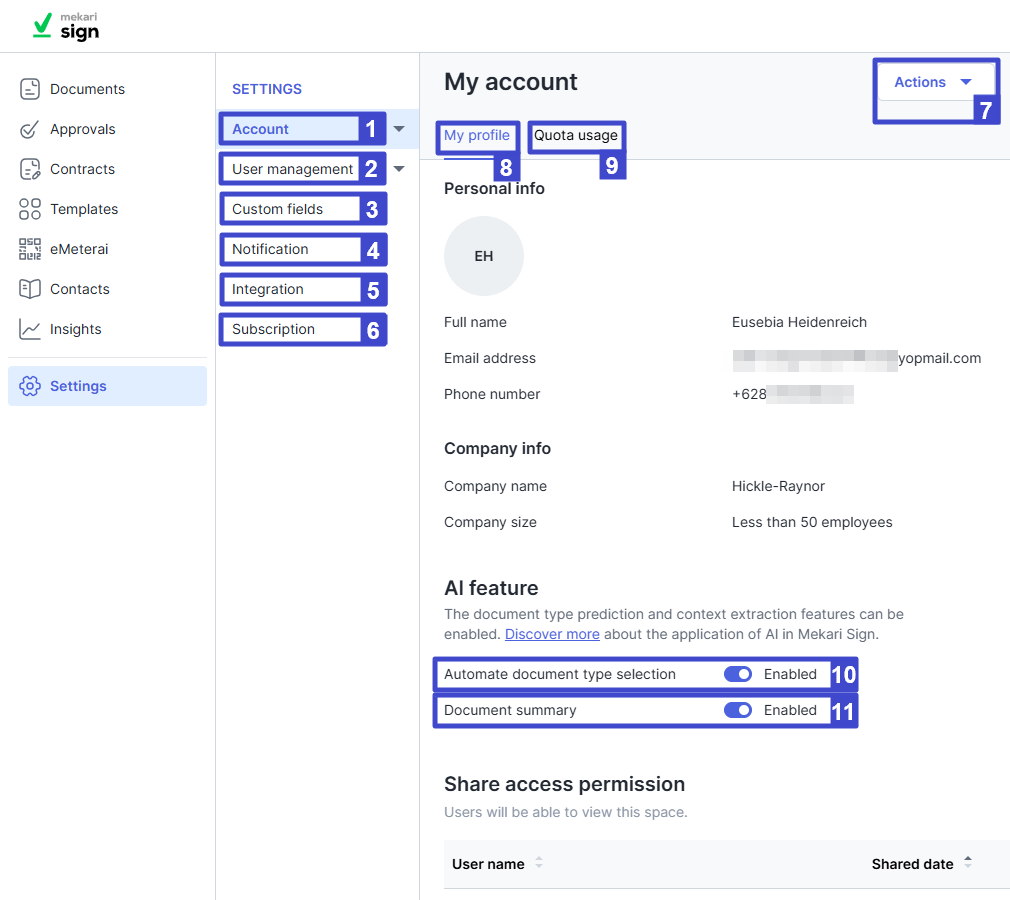This screenshot has width=1010, height=900.
Task: Click the Contracts document icon
Action: coord(30,169)
